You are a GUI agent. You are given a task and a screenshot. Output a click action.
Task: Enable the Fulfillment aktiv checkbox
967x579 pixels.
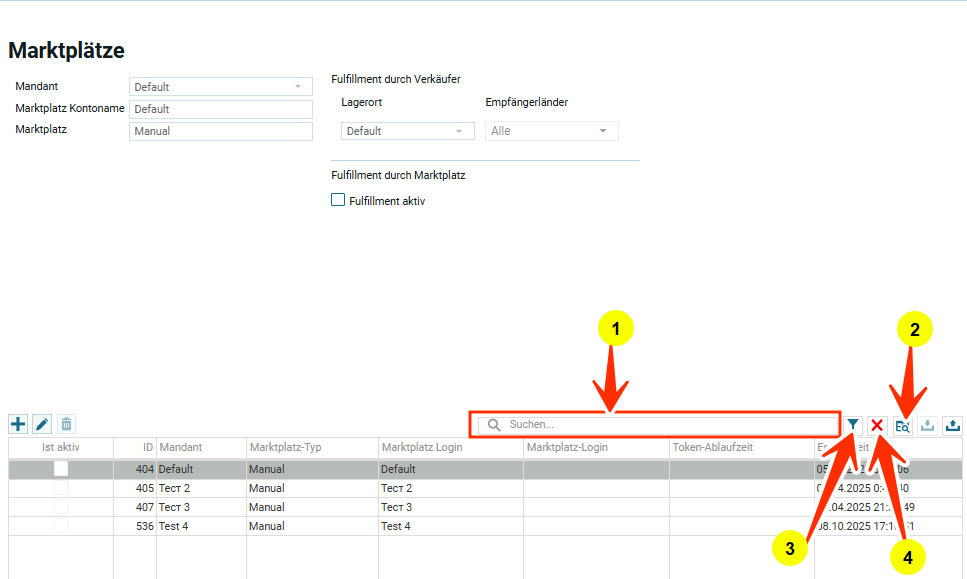(338, 200)
